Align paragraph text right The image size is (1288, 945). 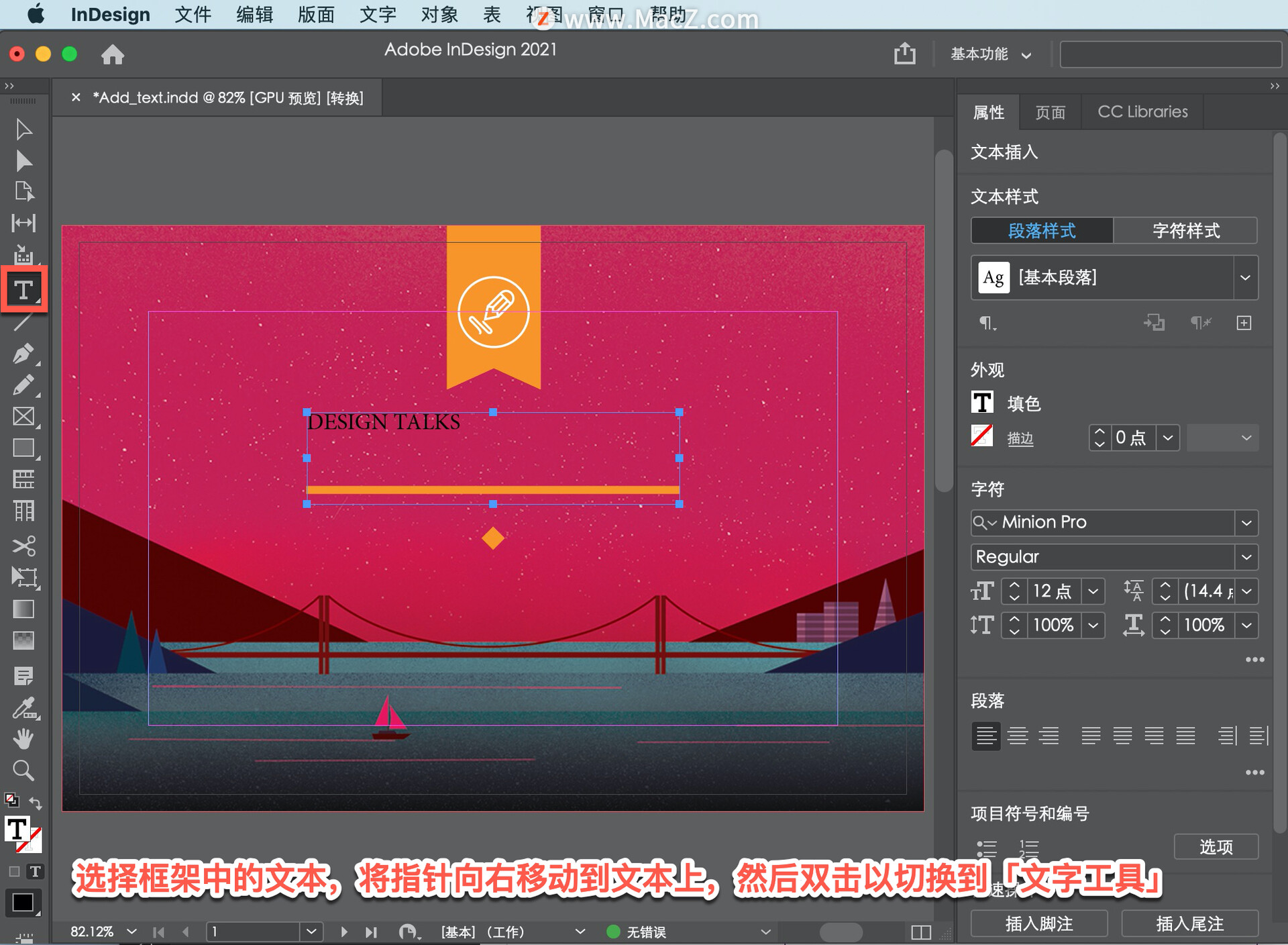tap(1049, 736)
